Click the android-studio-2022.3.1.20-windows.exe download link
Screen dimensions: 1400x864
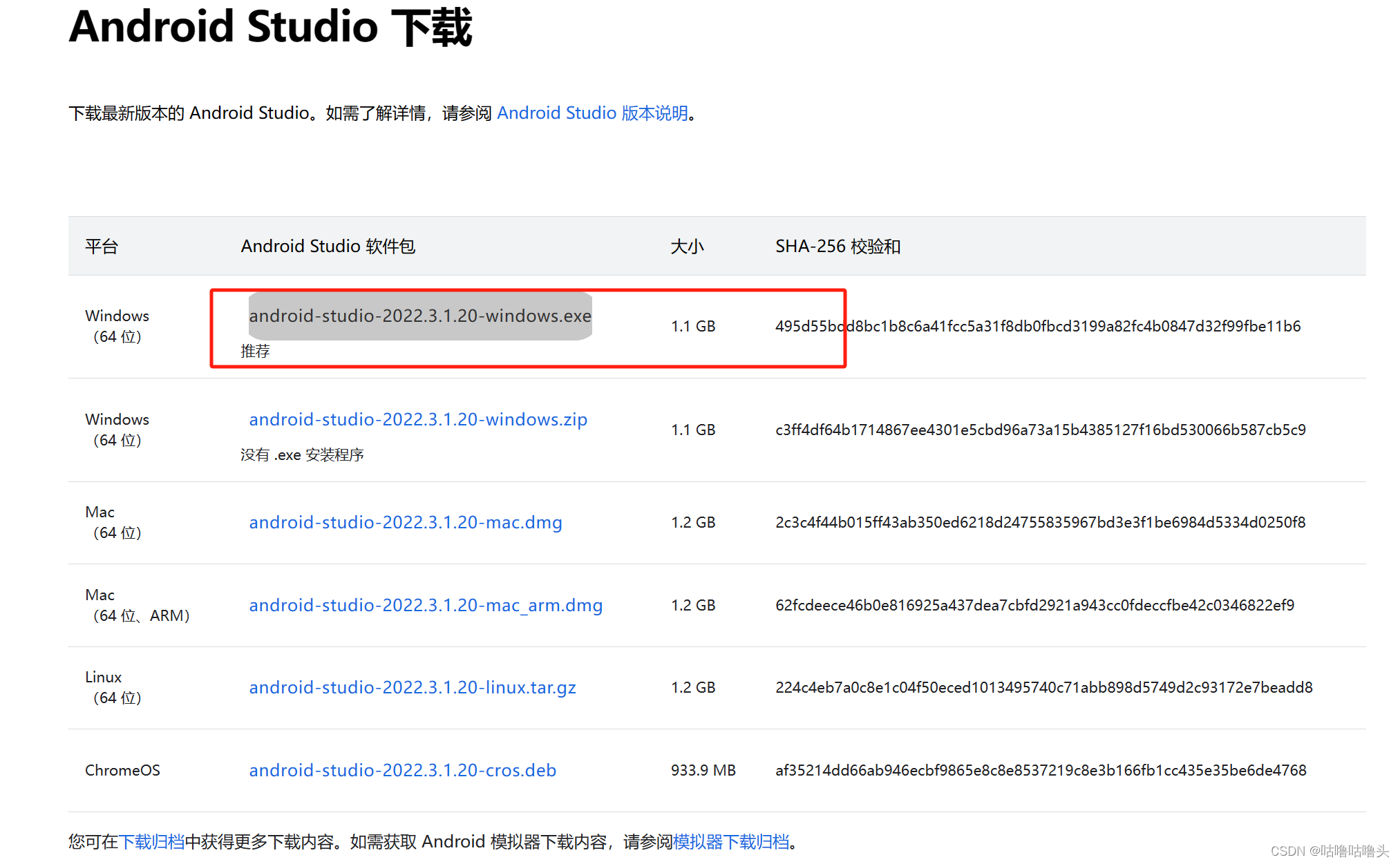(x=419, y=316)
